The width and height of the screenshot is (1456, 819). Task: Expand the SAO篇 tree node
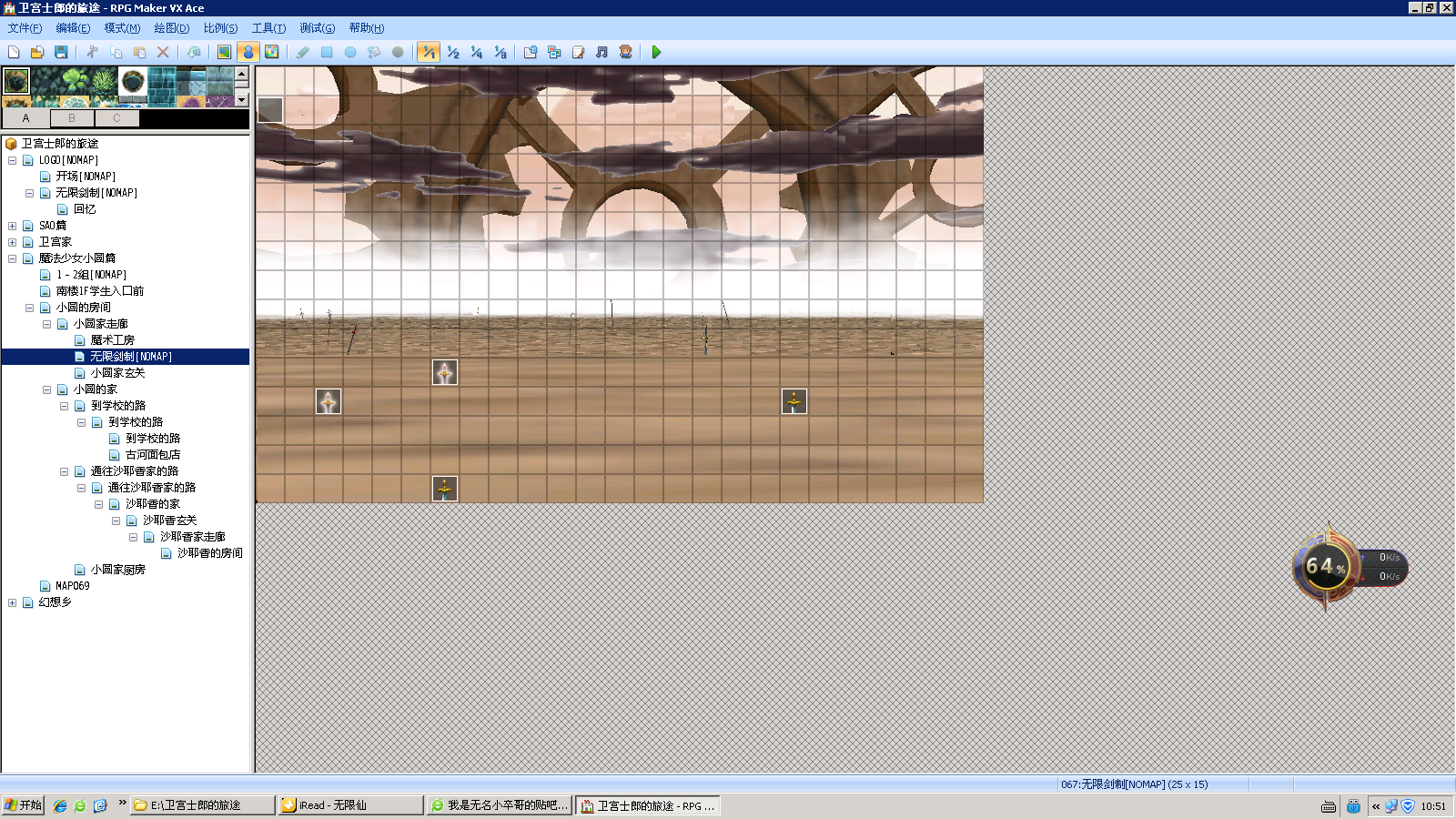12,226
